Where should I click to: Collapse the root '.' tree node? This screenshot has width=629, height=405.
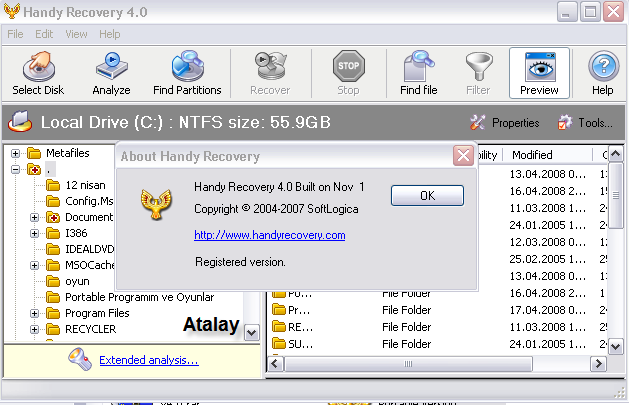click(x=15, y=170)
